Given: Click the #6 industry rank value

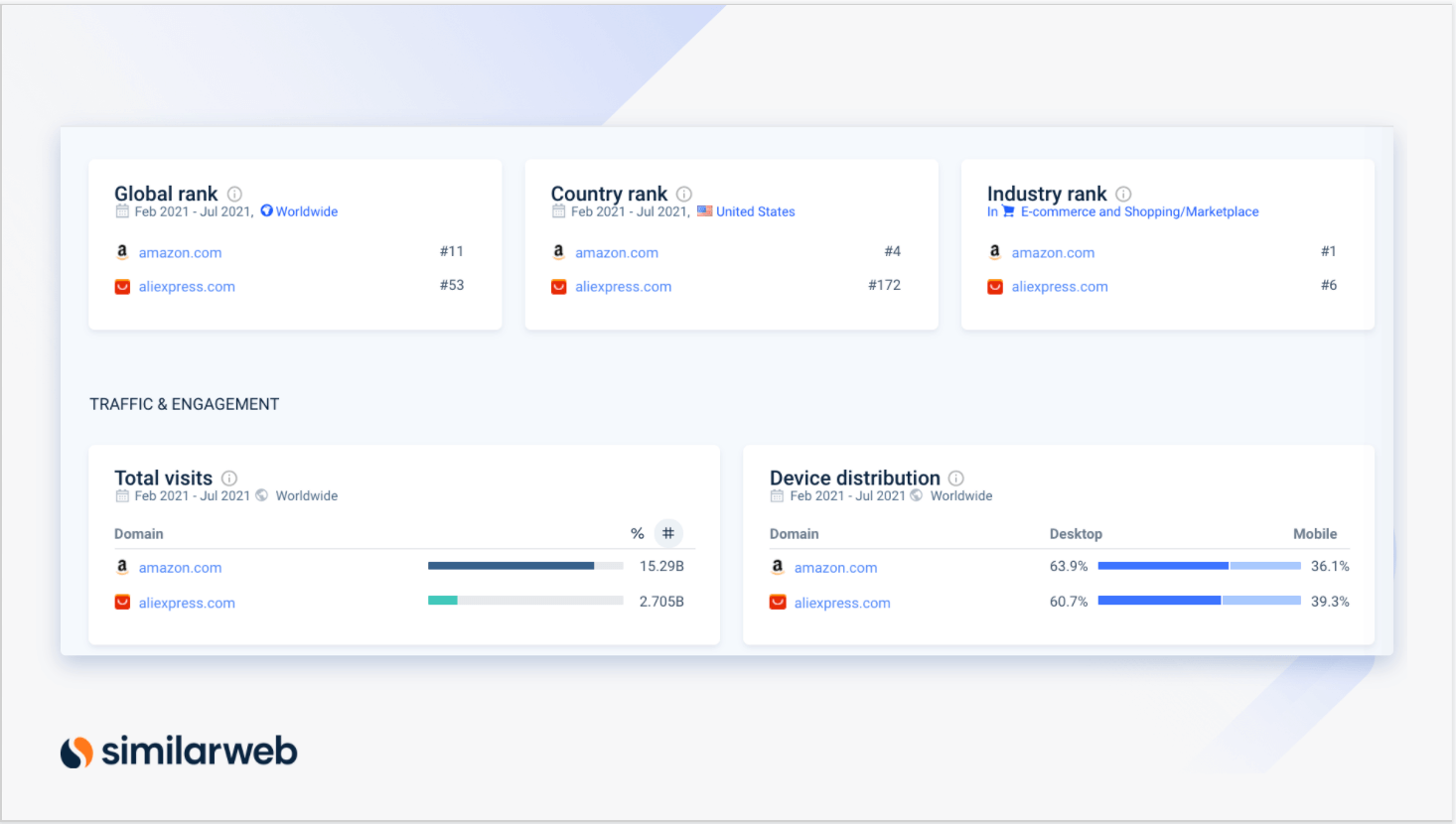Looking at the screenshot, I should 1329,285.
